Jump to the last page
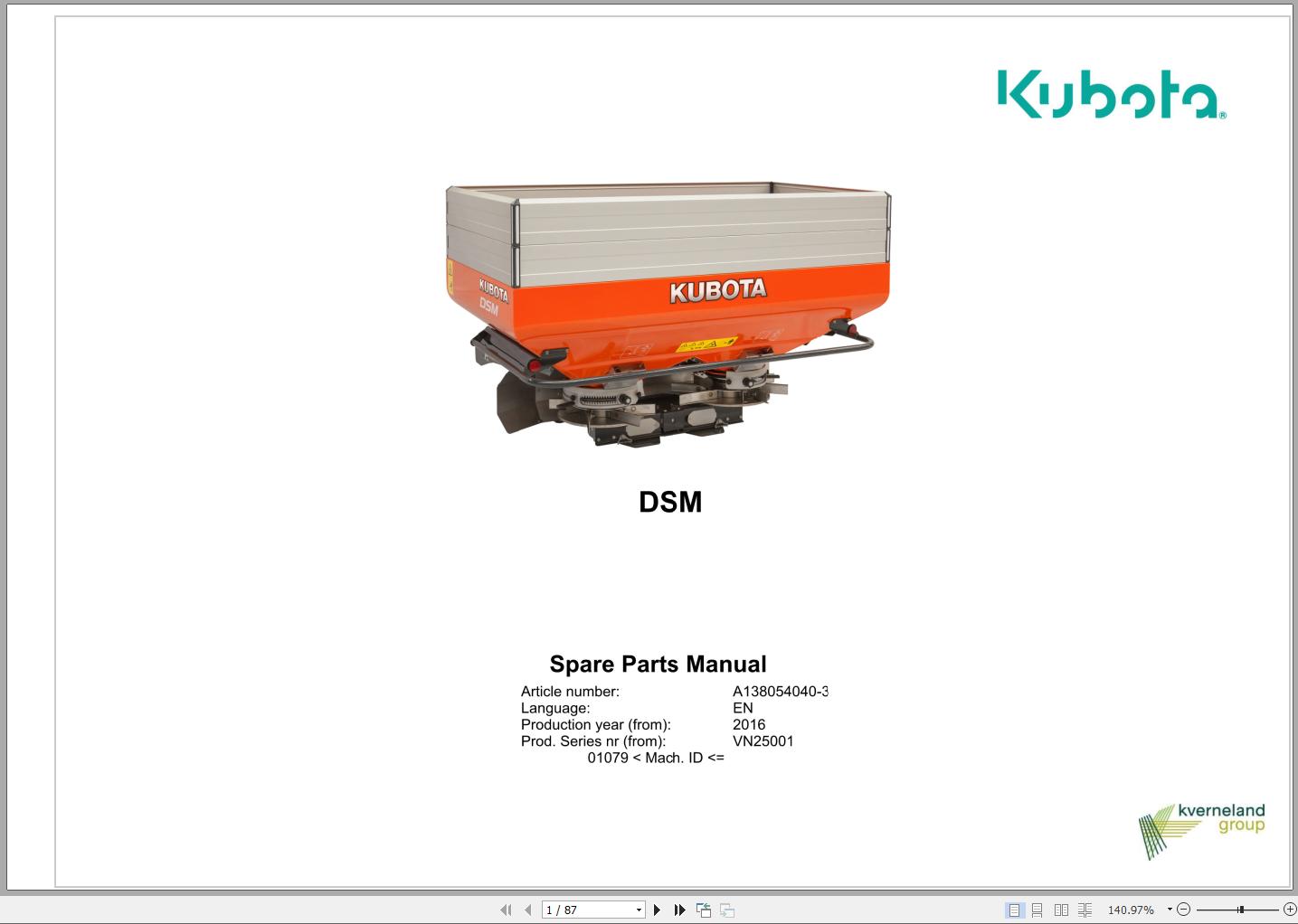This screenshot has height=924, width=1298. pyautogui.click(x=679, y=909)
